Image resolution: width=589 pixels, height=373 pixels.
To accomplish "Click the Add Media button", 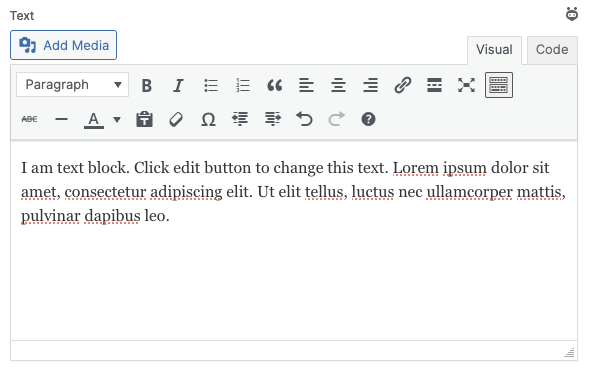I will 63,45.
